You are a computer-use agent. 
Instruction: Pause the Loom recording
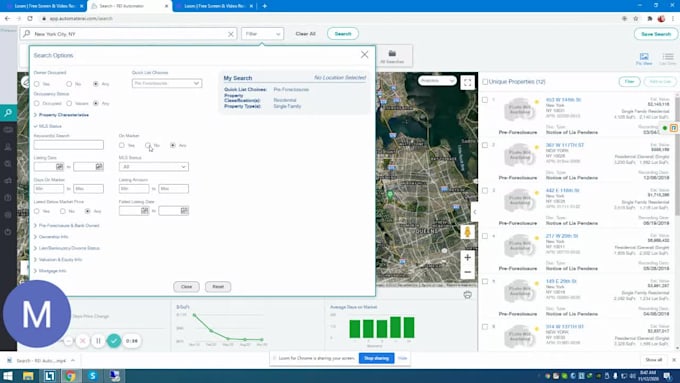click(98, 341)
